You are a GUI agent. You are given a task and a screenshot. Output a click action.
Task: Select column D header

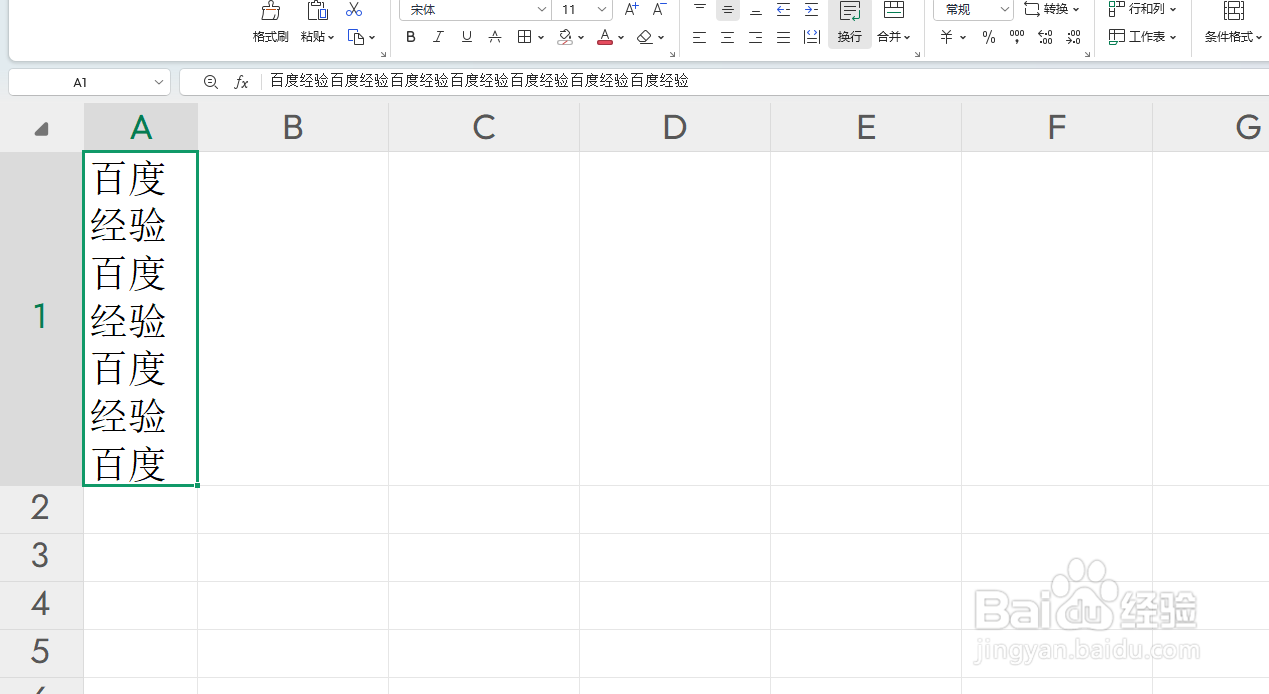pyautogui.click(x=675, y=127)
